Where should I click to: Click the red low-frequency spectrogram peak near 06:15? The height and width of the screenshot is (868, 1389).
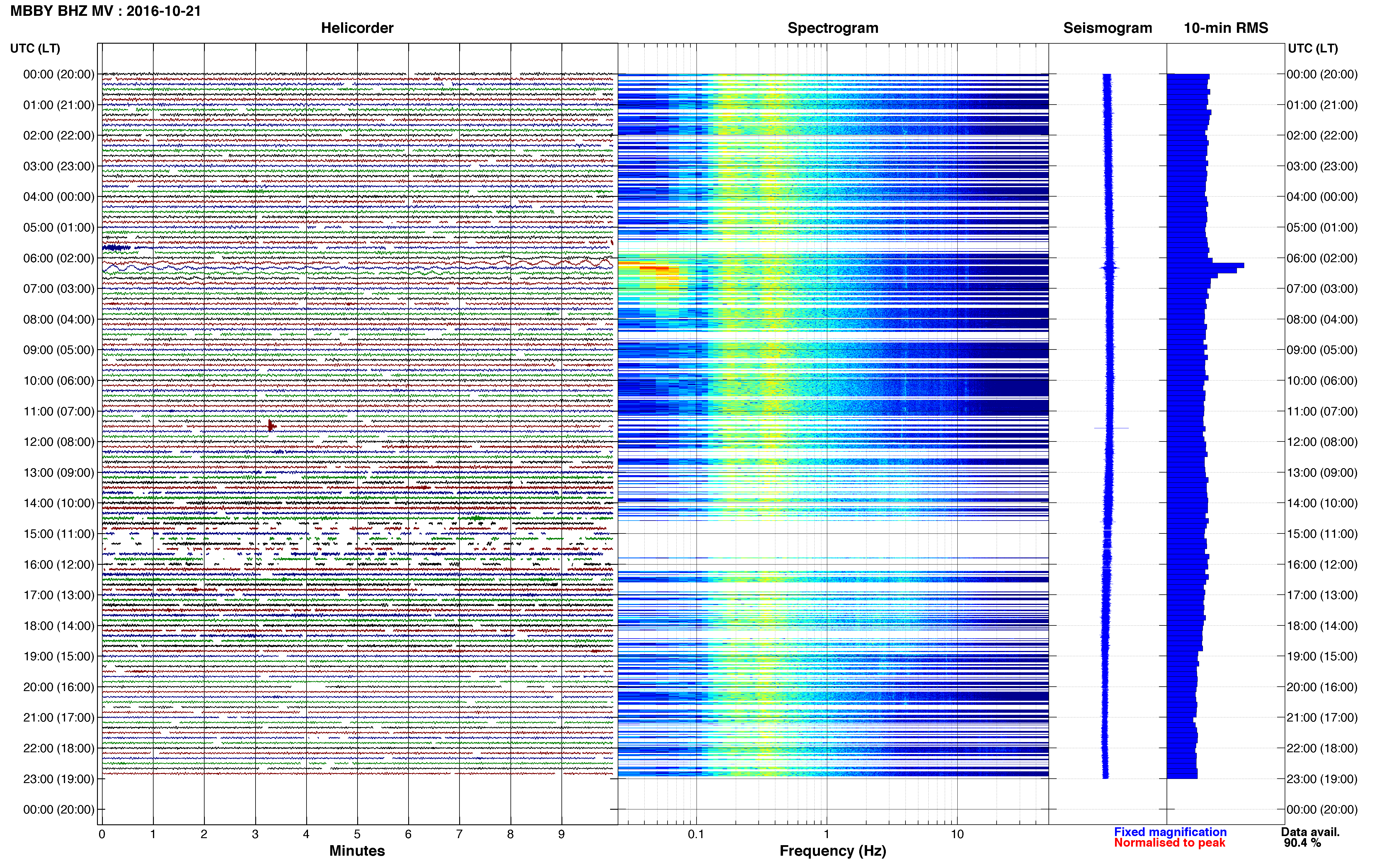click(654, 267)
